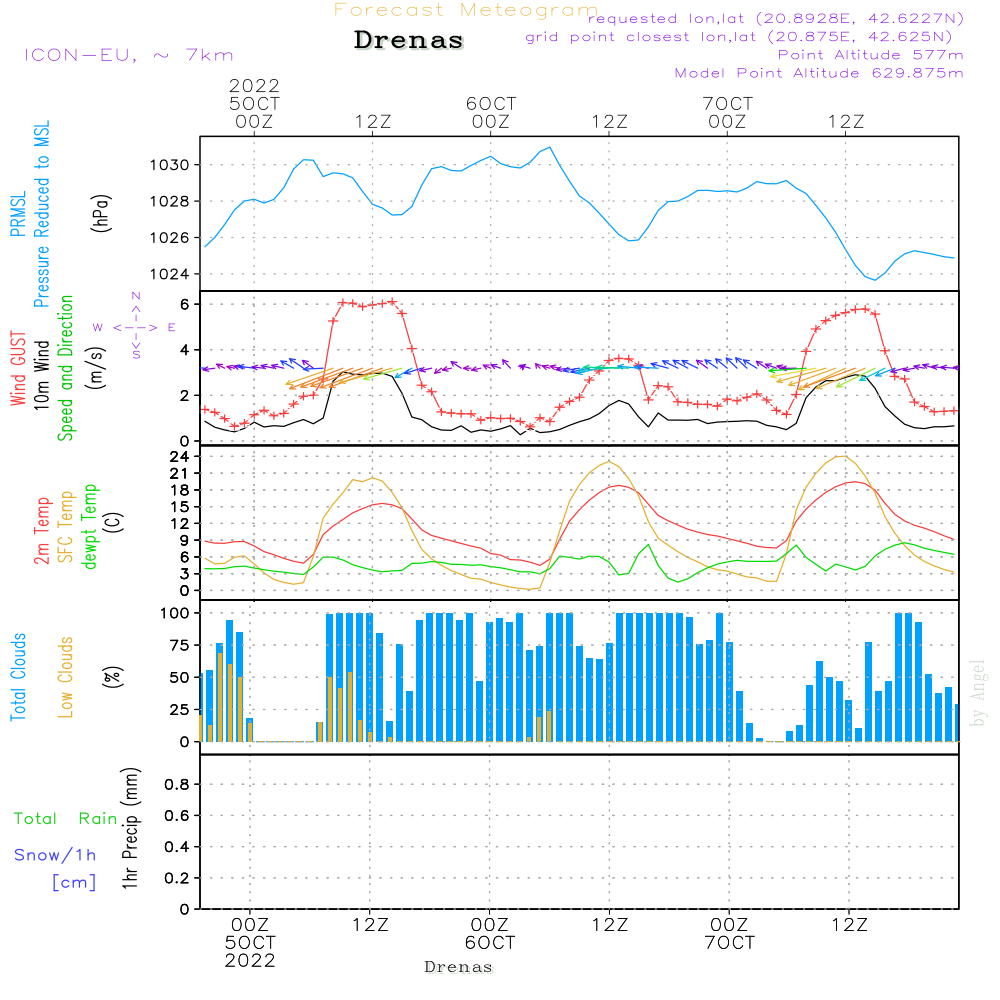Click the wind direction compass rose
The width and height of the screenshot is (1000, 1000).
(x=135, y=327)
